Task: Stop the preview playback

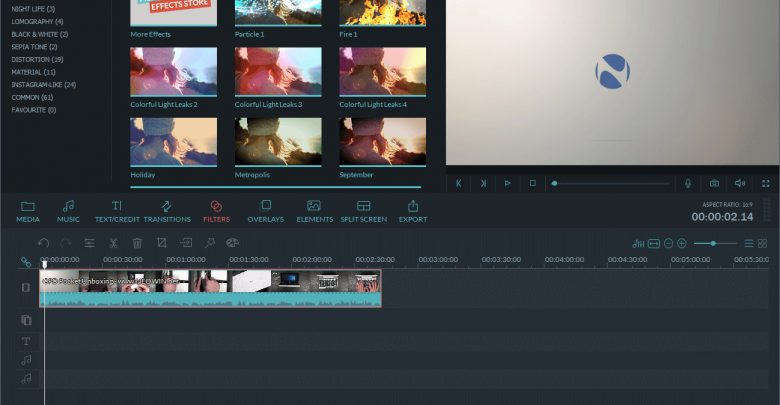Action: tap(532, 183)
